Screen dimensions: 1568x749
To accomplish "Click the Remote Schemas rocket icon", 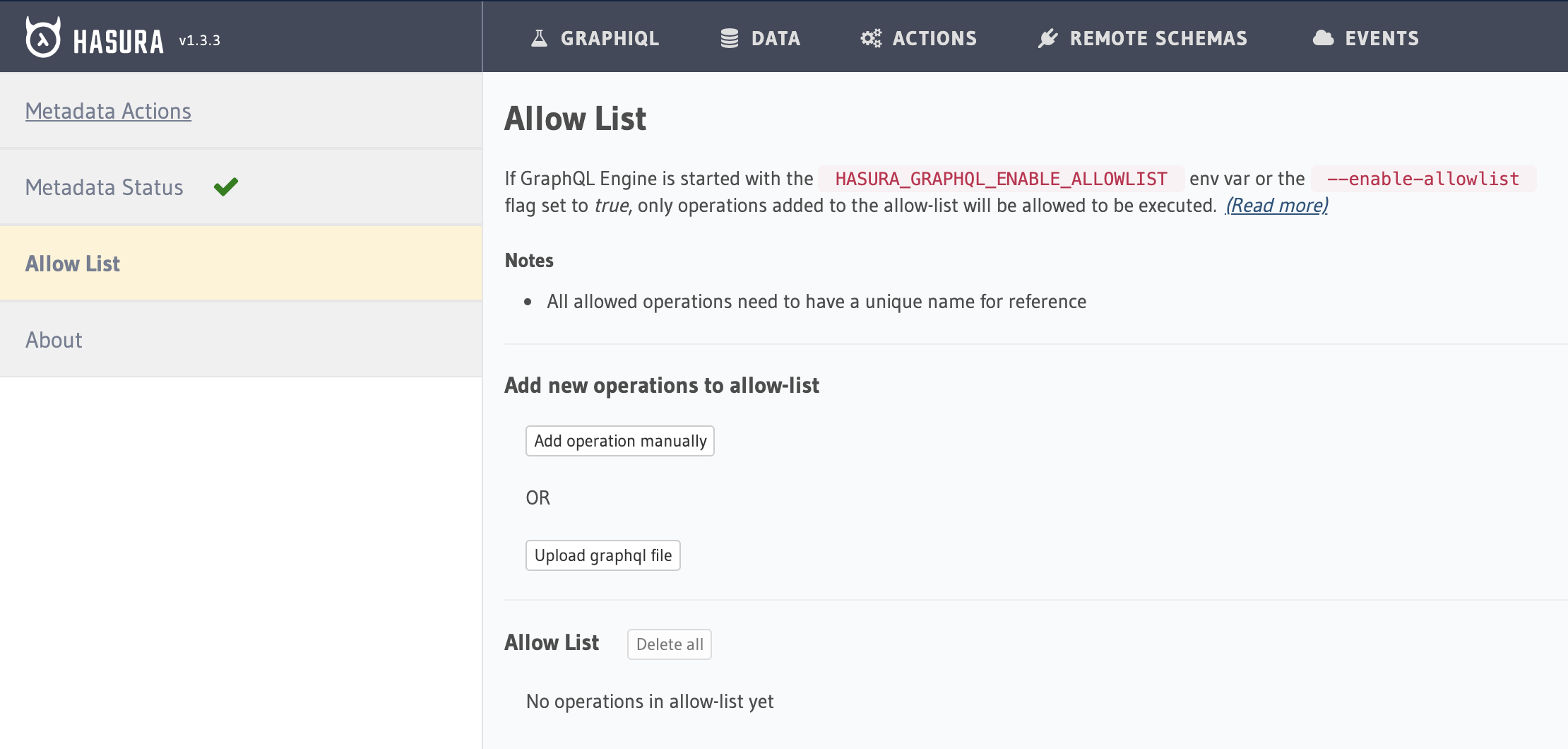I will coord(1047,37).
